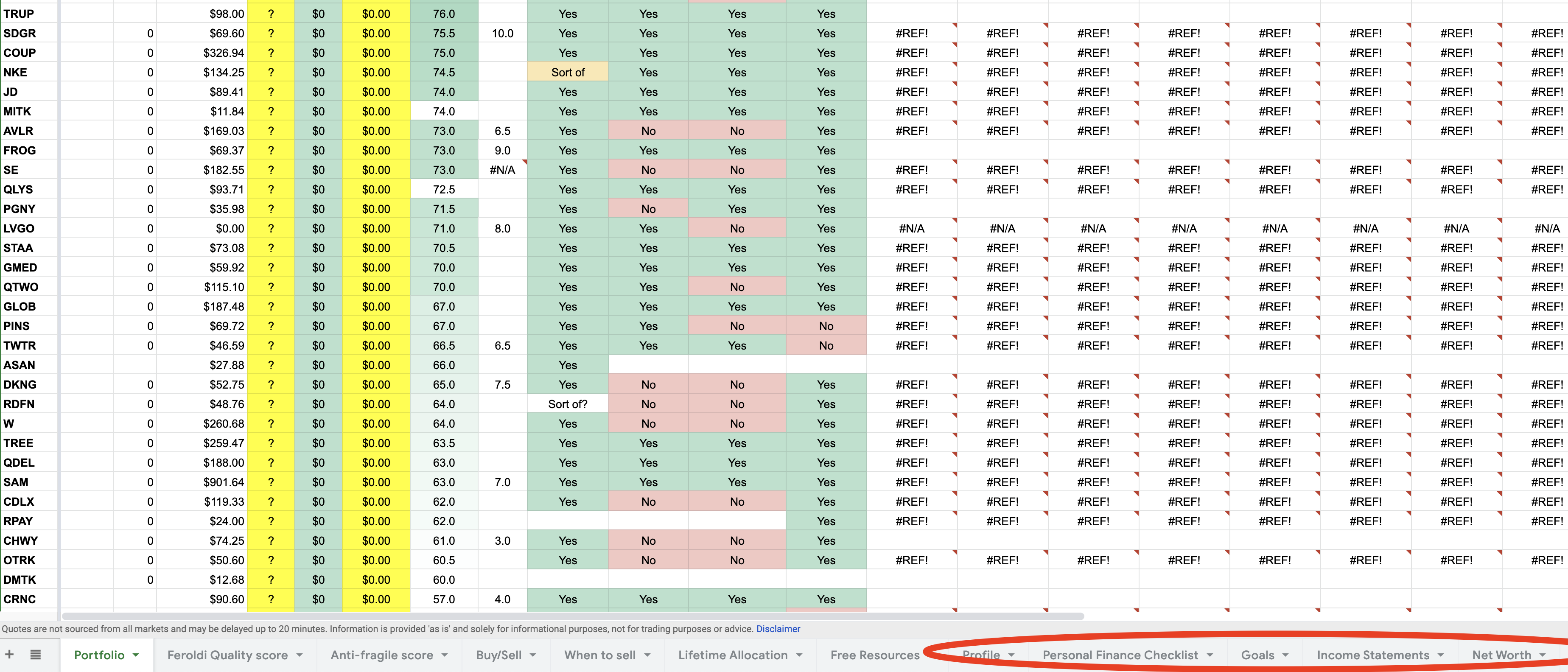This screenshot has height=672, width=1568.
Task: Open Feroldi Quality score tab dropdown arrow
Action: [x=300, y=655]
